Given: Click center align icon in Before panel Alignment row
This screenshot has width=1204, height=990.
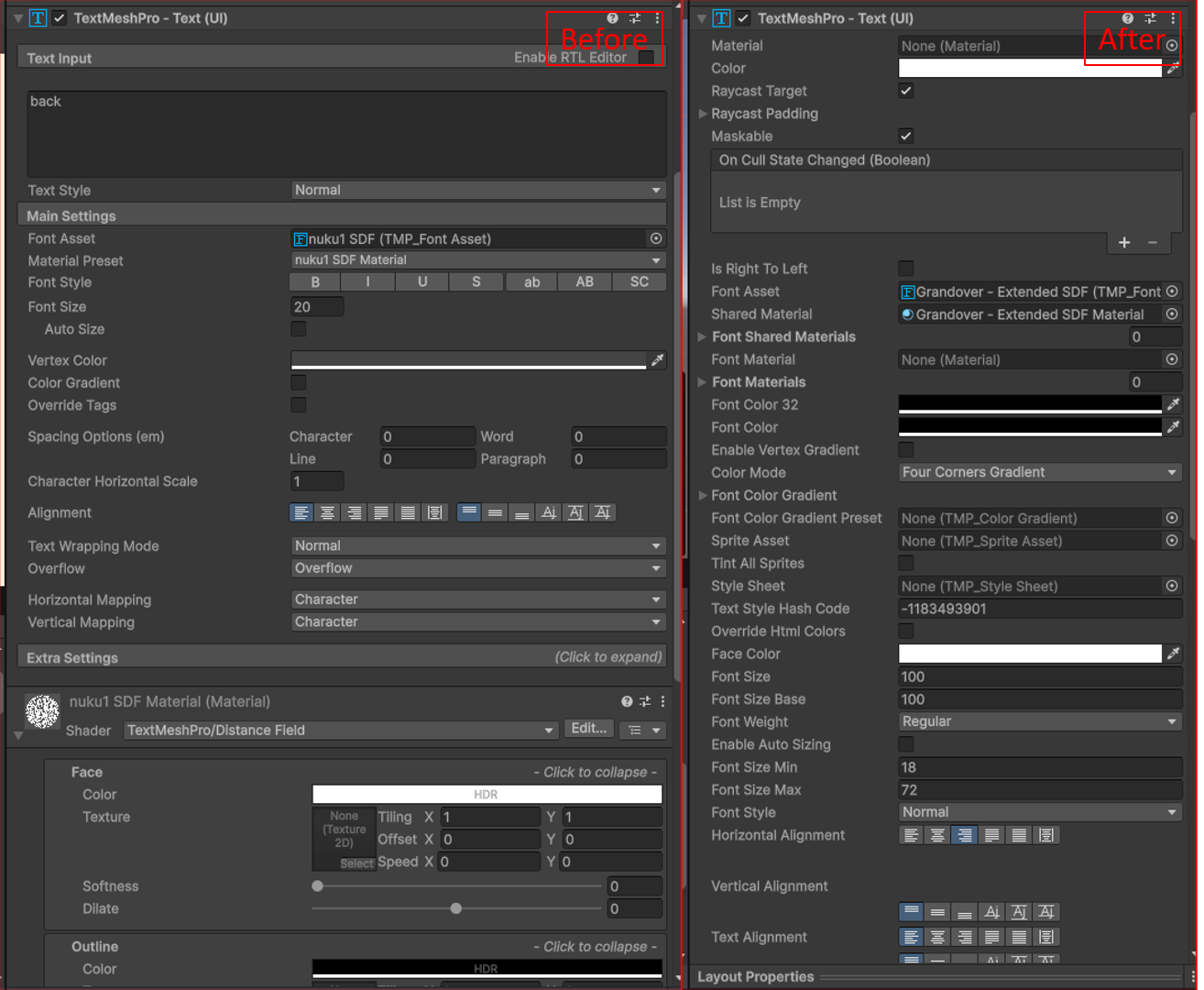Looking at the screenshot, I should pos(327,512).
